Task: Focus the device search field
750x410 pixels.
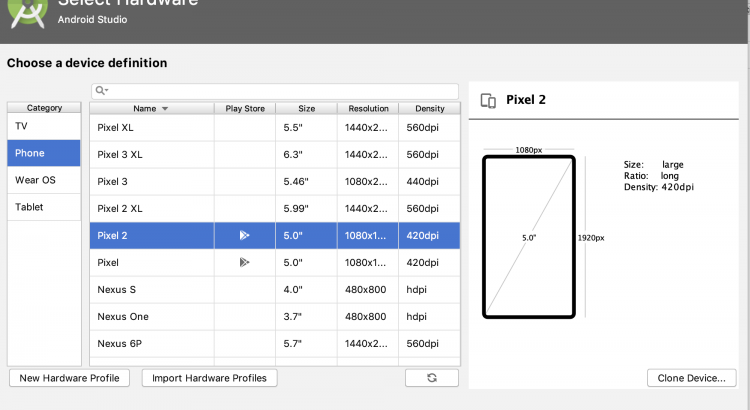Action: pyautogui.click(x=280, y=91)
